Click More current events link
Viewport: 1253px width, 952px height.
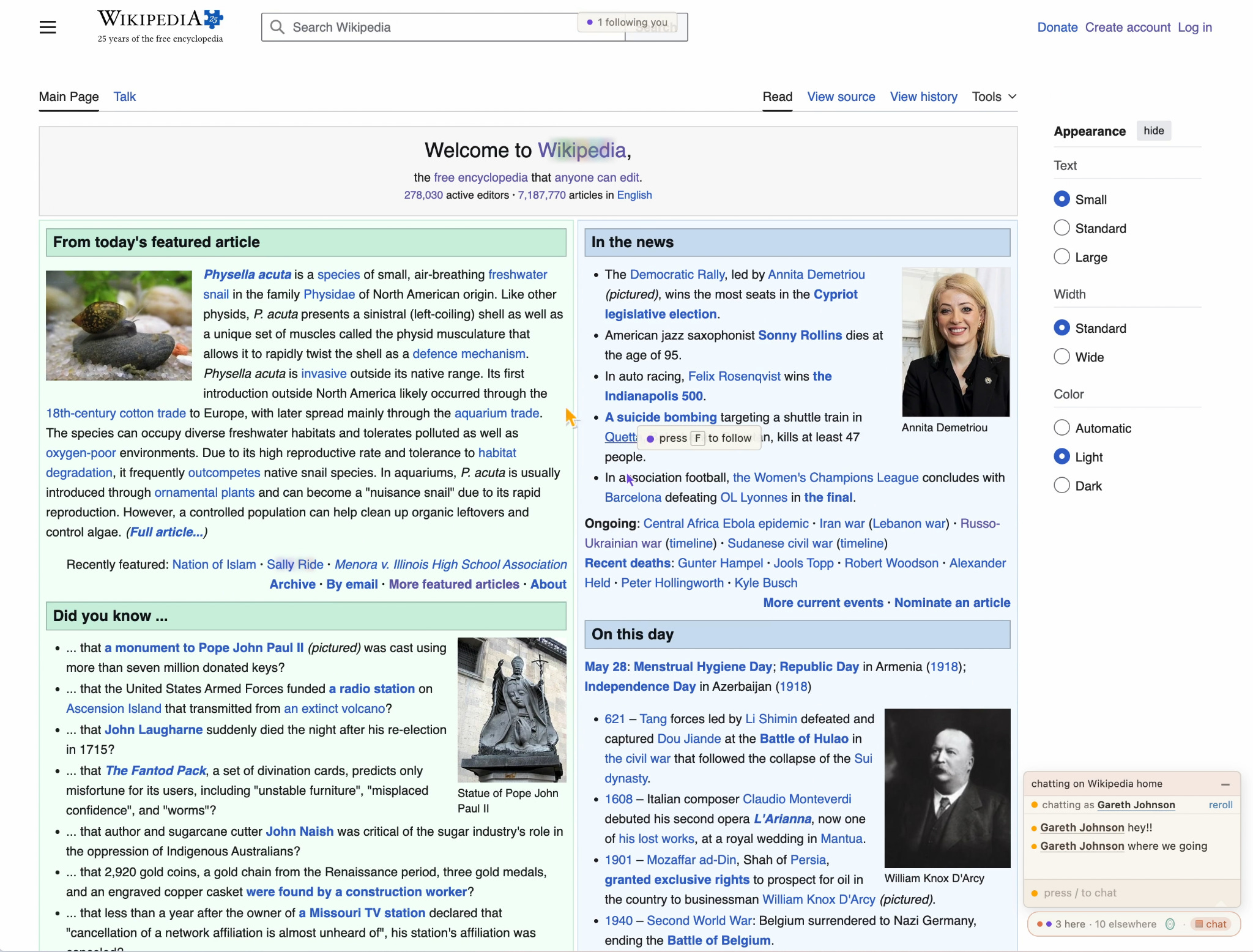click(823, 602)
